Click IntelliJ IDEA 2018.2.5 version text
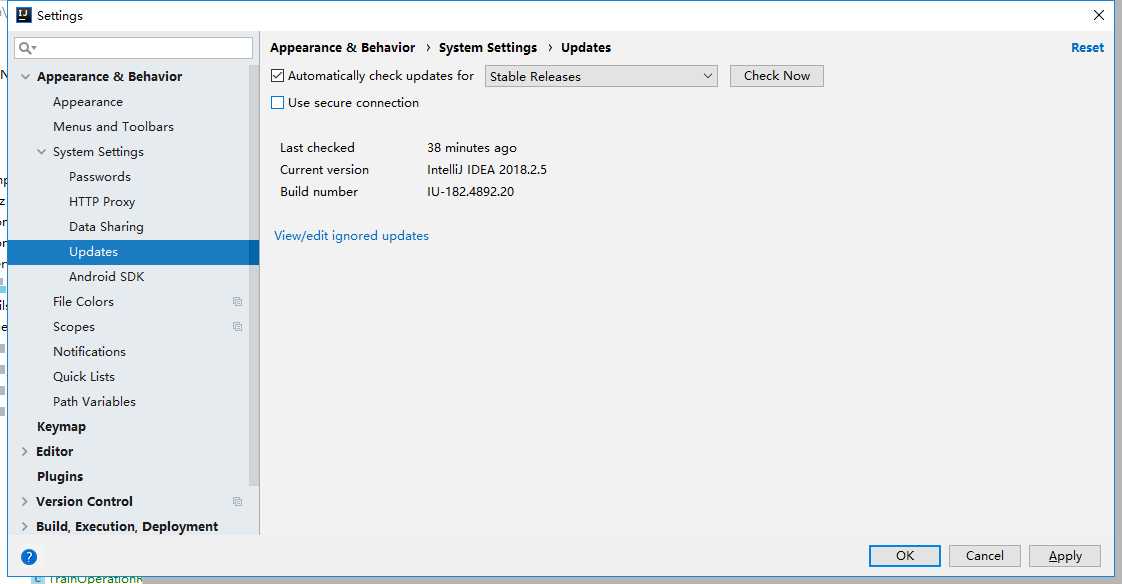The width and height of the screenshot is (1122, 584). click(x=487, y=170)
